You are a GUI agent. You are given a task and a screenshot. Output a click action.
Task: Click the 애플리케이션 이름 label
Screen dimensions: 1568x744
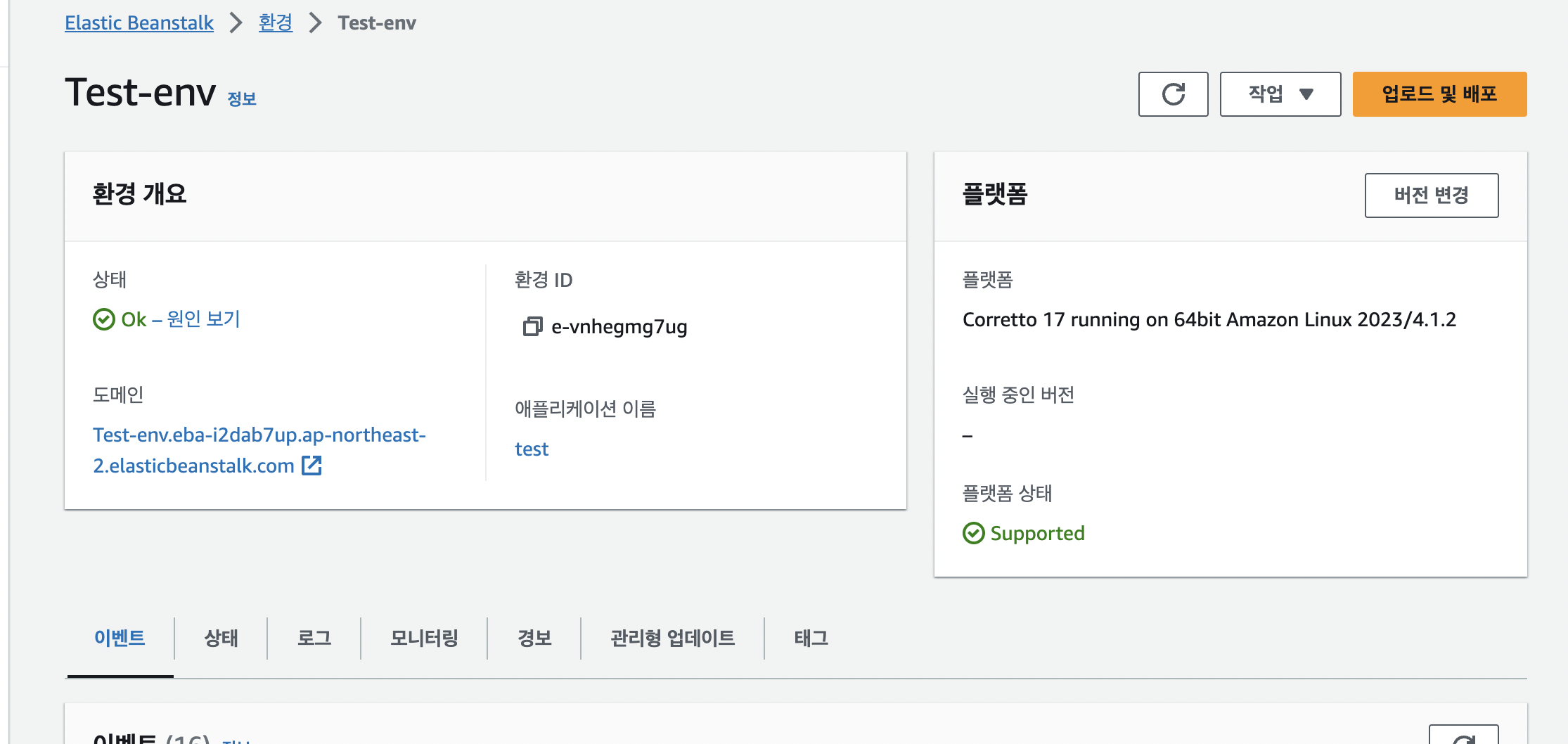coord(585,409)
